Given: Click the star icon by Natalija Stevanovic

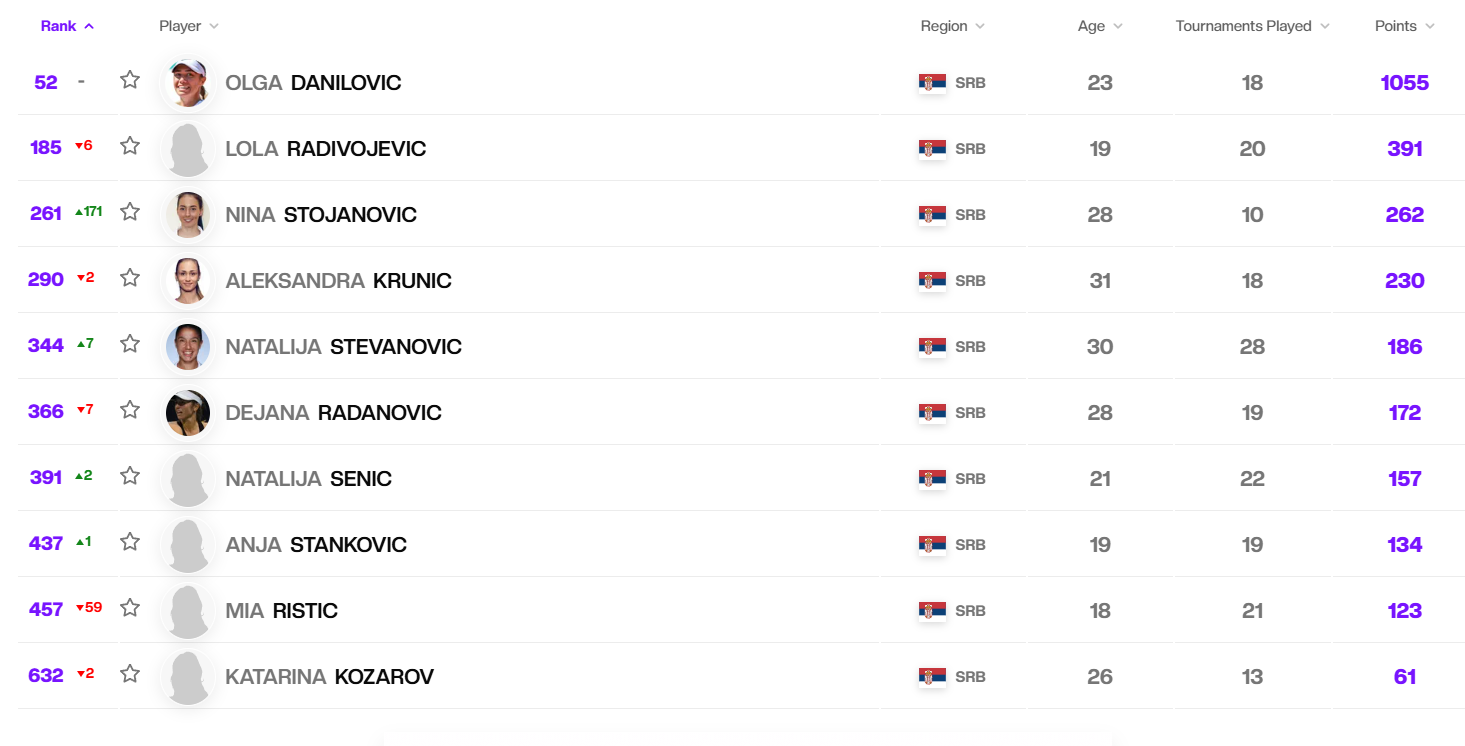Looking at the screenshot, I should 130,344.
